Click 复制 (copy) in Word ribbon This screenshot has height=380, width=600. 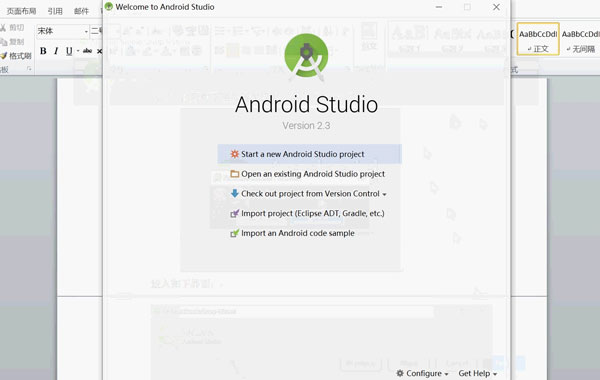point(13,42)
